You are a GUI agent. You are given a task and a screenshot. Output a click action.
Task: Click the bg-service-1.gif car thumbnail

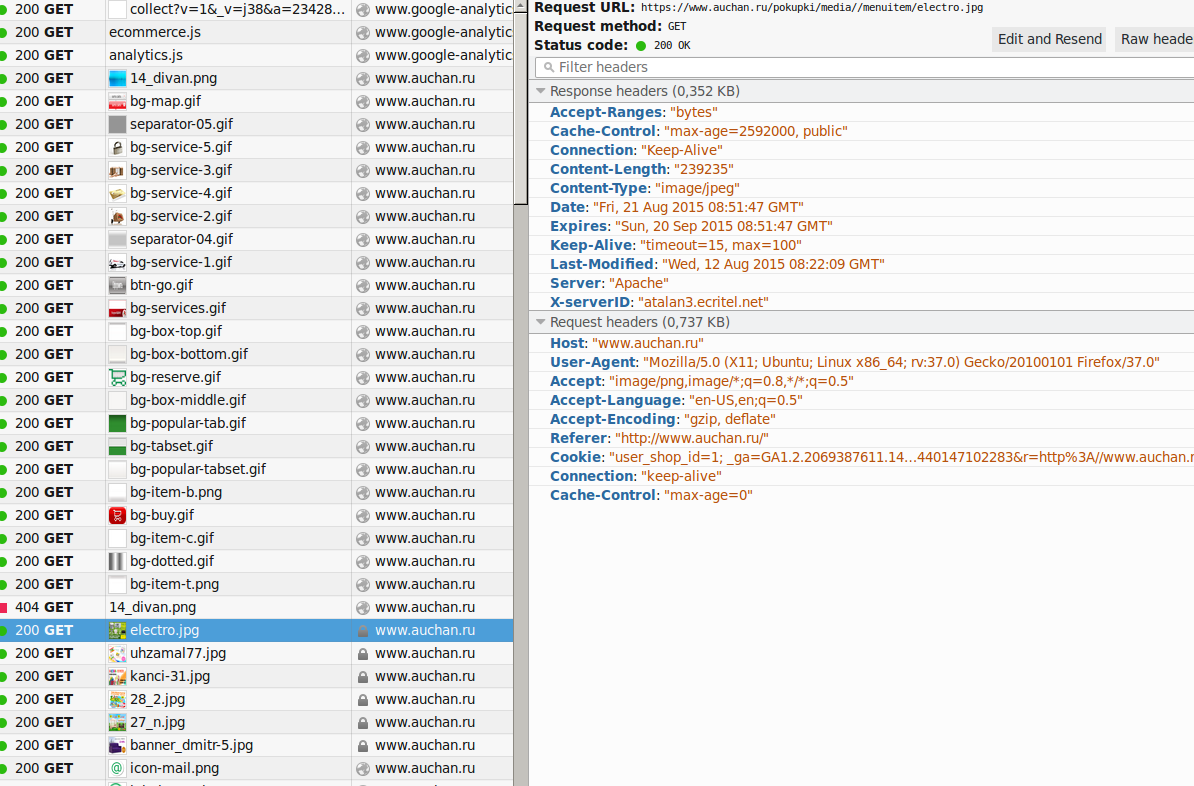pos(117,262)
